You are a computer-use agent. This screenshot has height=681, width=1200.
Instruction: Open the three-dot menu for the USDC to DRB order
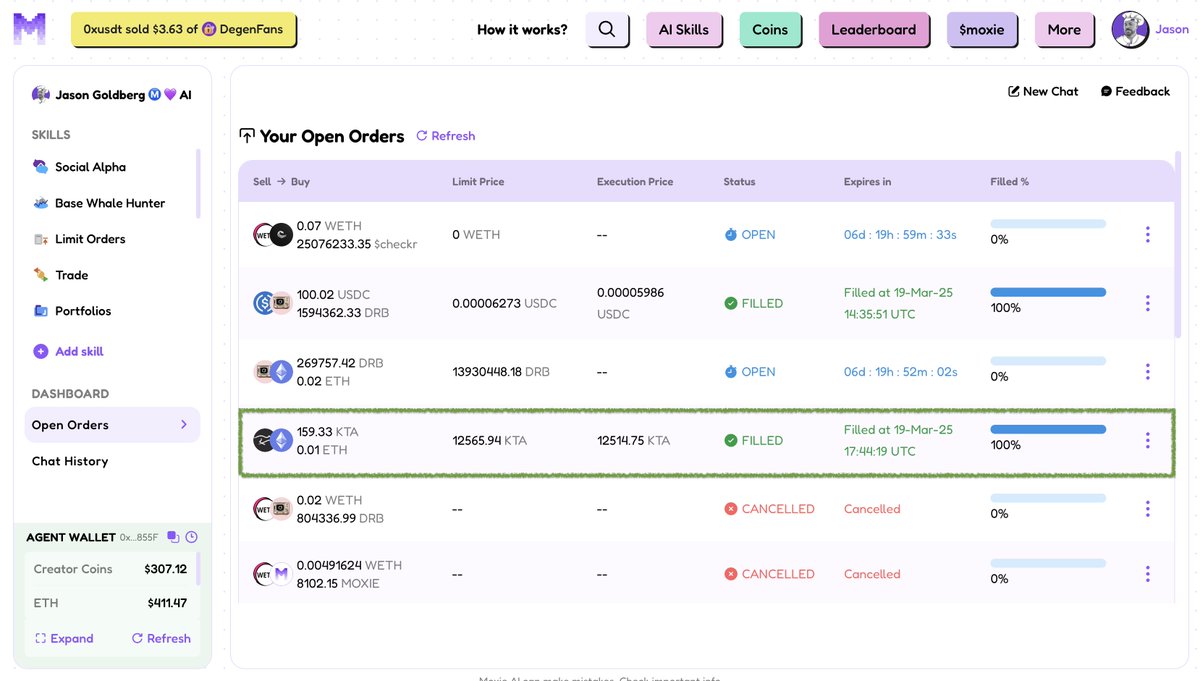pos(1147,303)
